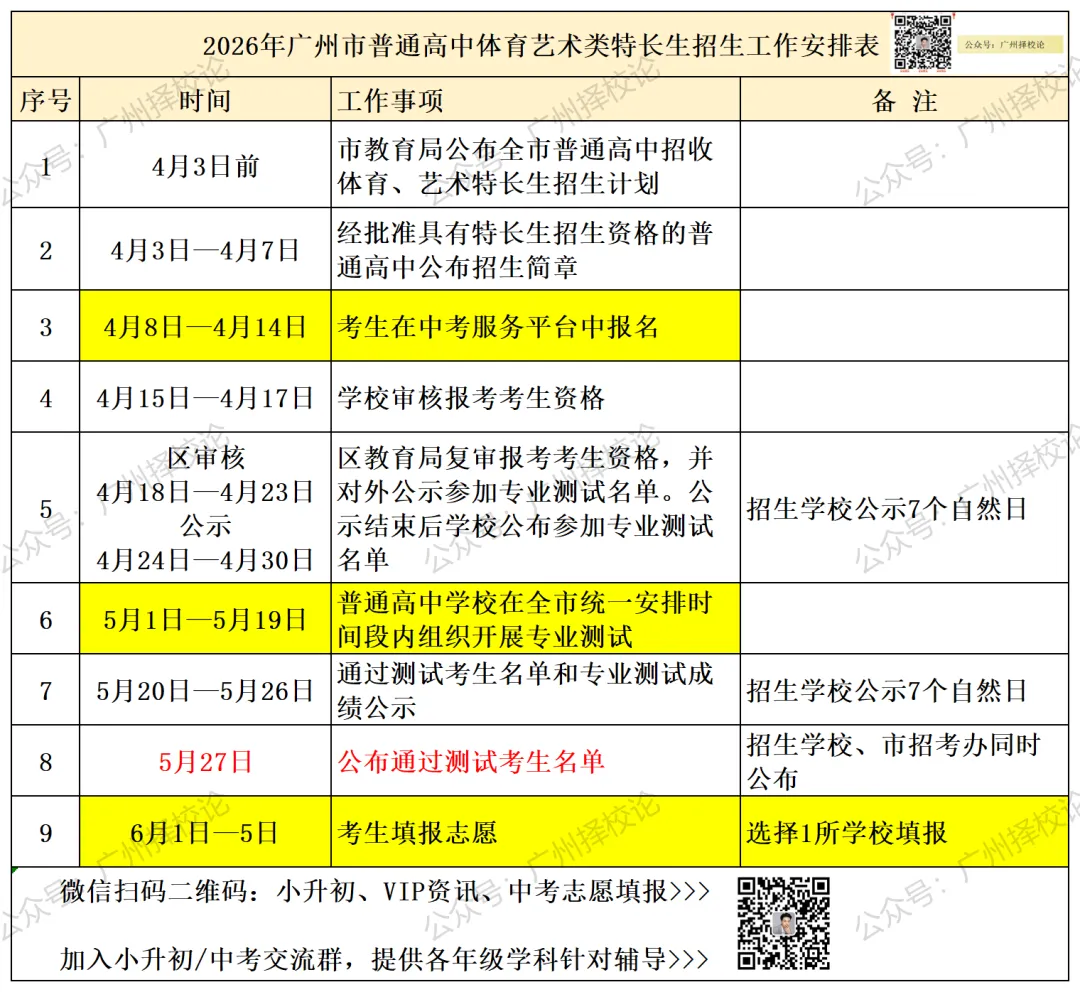The width and height of the screenshot is (1080, 992).
Task: Click the '区教育局复审报考考生资格' cell
Action: [x=535, y=508]
